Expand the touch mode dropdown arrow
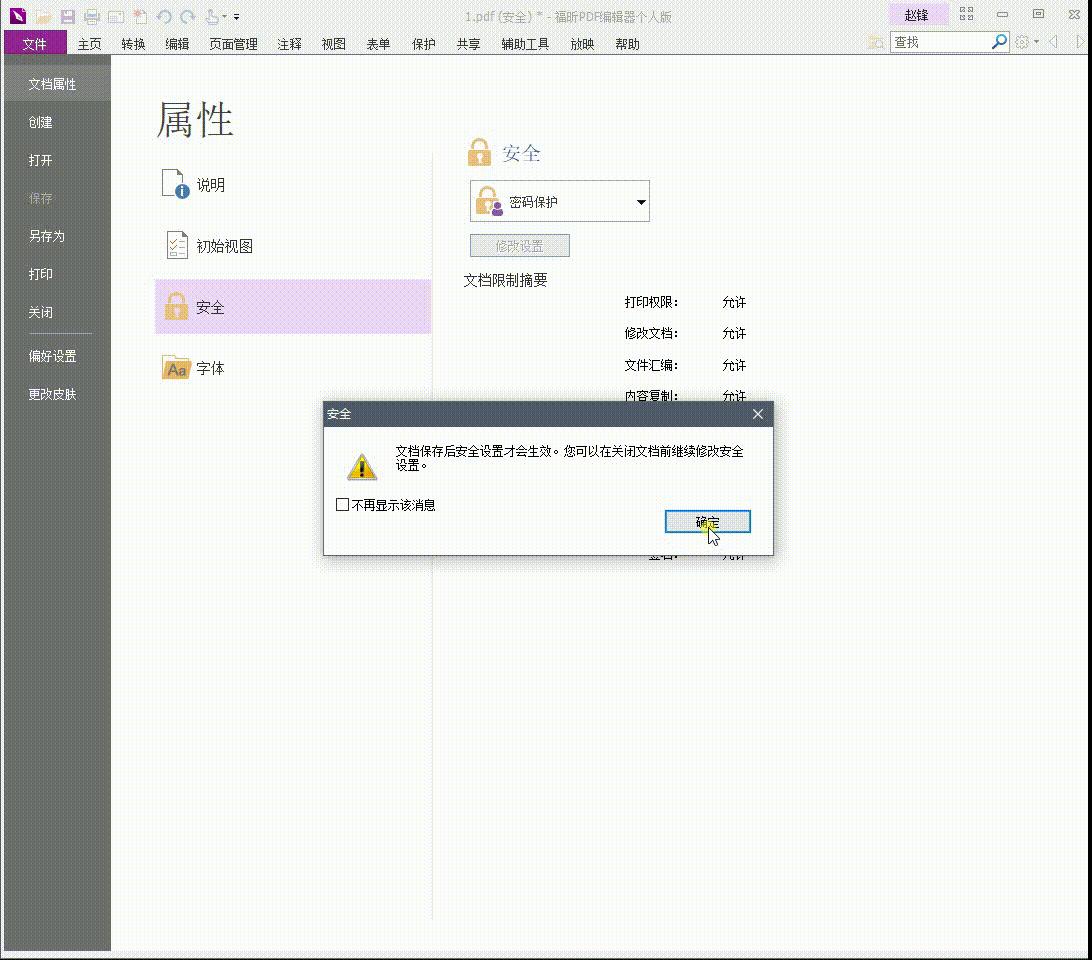Viewport: 1092px width, 960px height. (x=224, y=17)
